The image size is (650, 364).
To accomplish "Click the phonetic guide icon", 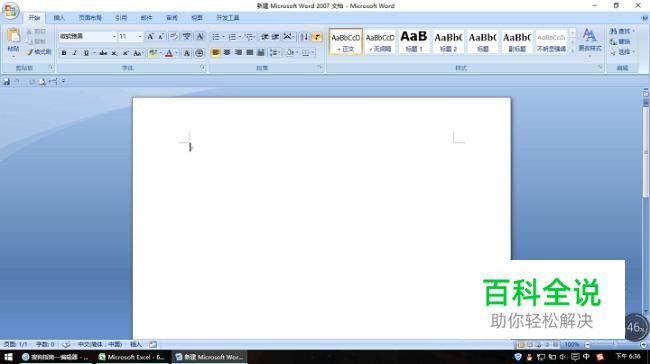I will [x=187, y=36].
